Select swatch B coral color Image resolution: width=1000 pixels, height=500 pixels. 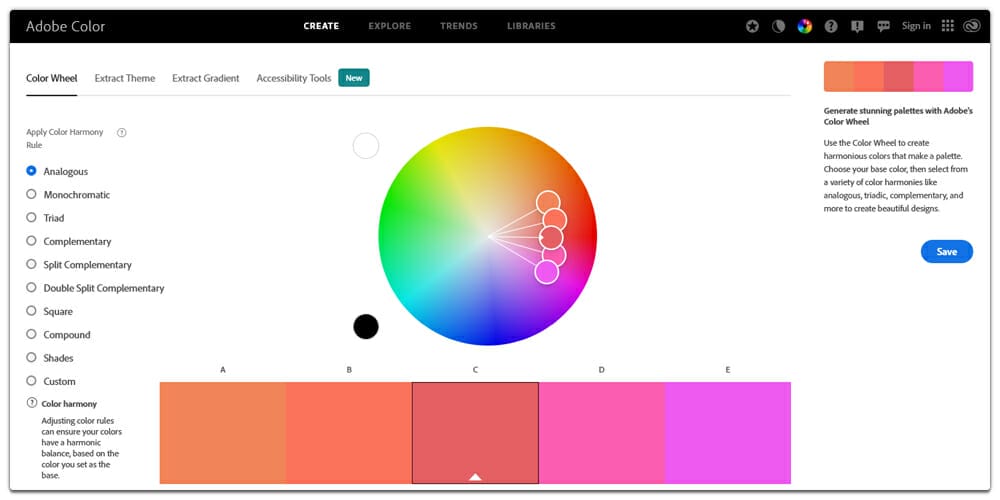tap(349, 432)
